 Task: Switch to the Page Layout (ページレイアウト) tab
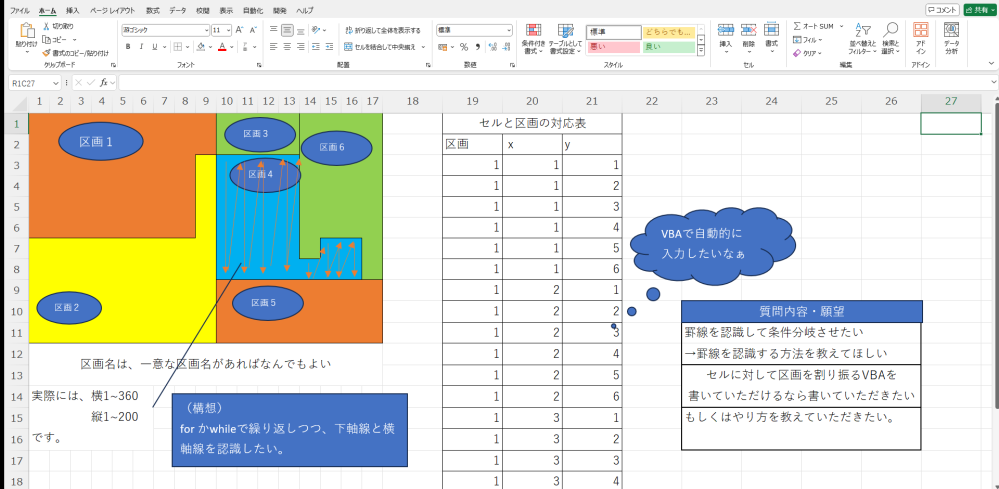112,11
